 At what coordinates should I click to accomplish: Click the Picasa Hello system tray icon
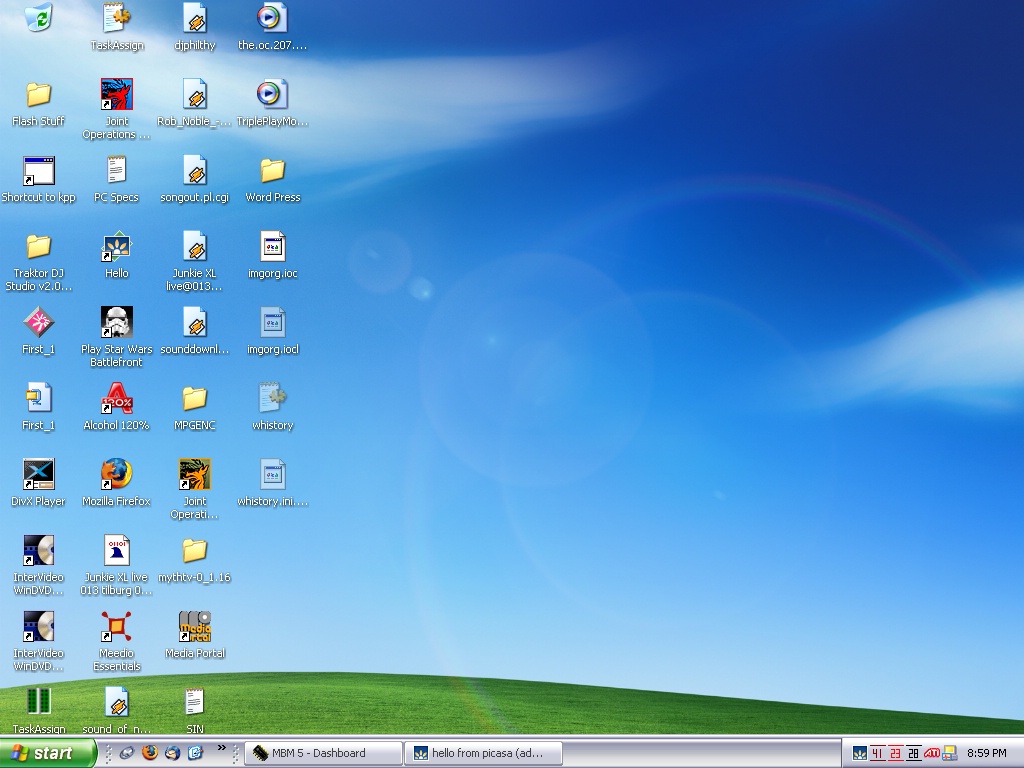click(860, 754)
